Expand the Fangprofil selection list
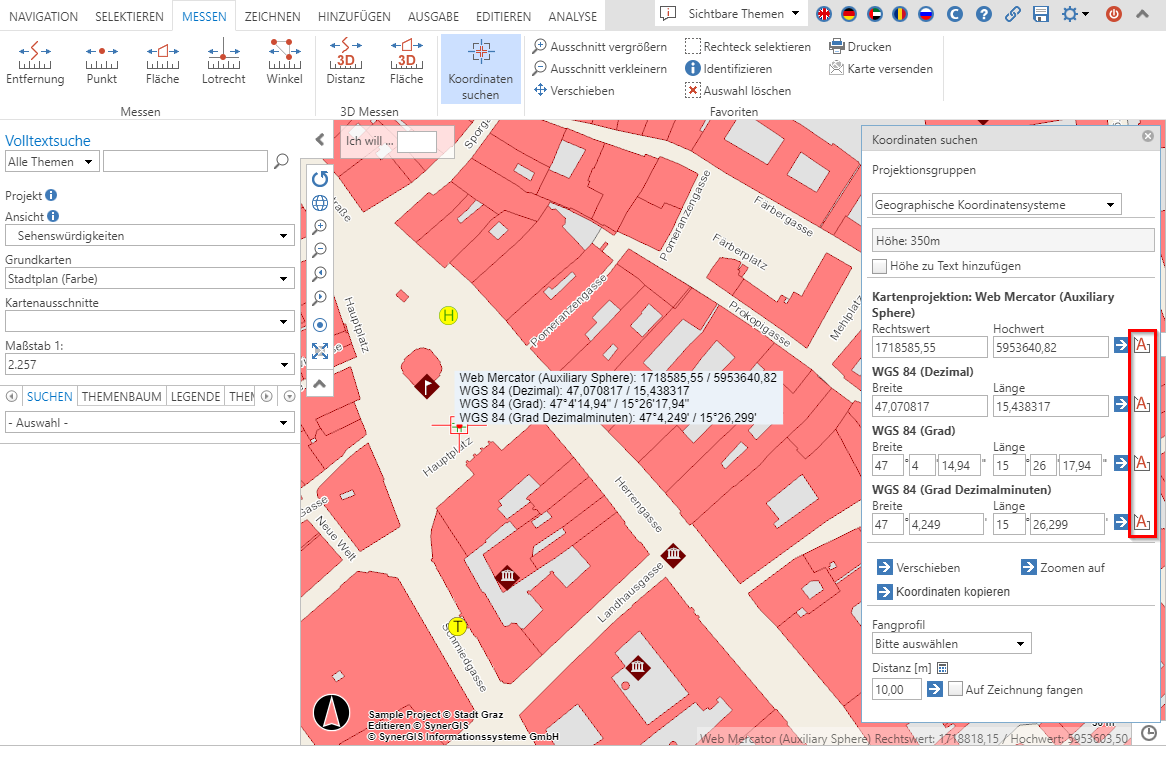This screenshot has height=772, width=1166. tap(951, 643)
